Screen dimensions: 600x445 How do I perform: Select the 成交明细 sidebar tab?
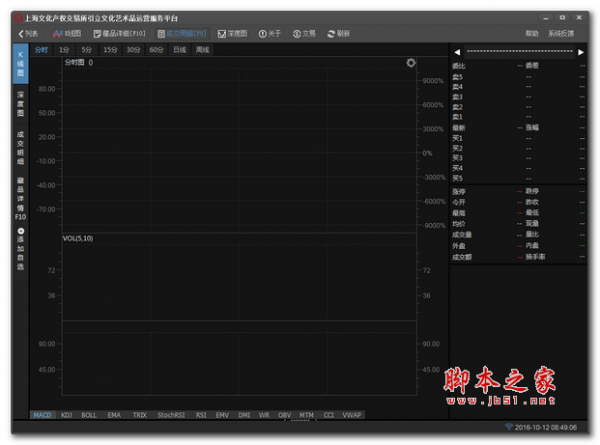21,148
